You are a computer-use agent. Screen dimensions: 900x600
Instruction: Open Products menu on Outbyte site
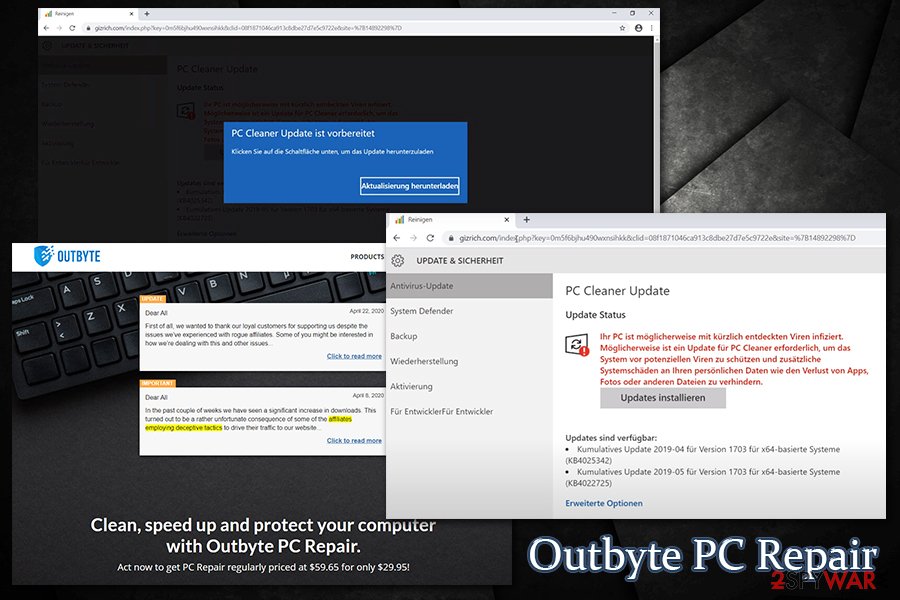367,257
